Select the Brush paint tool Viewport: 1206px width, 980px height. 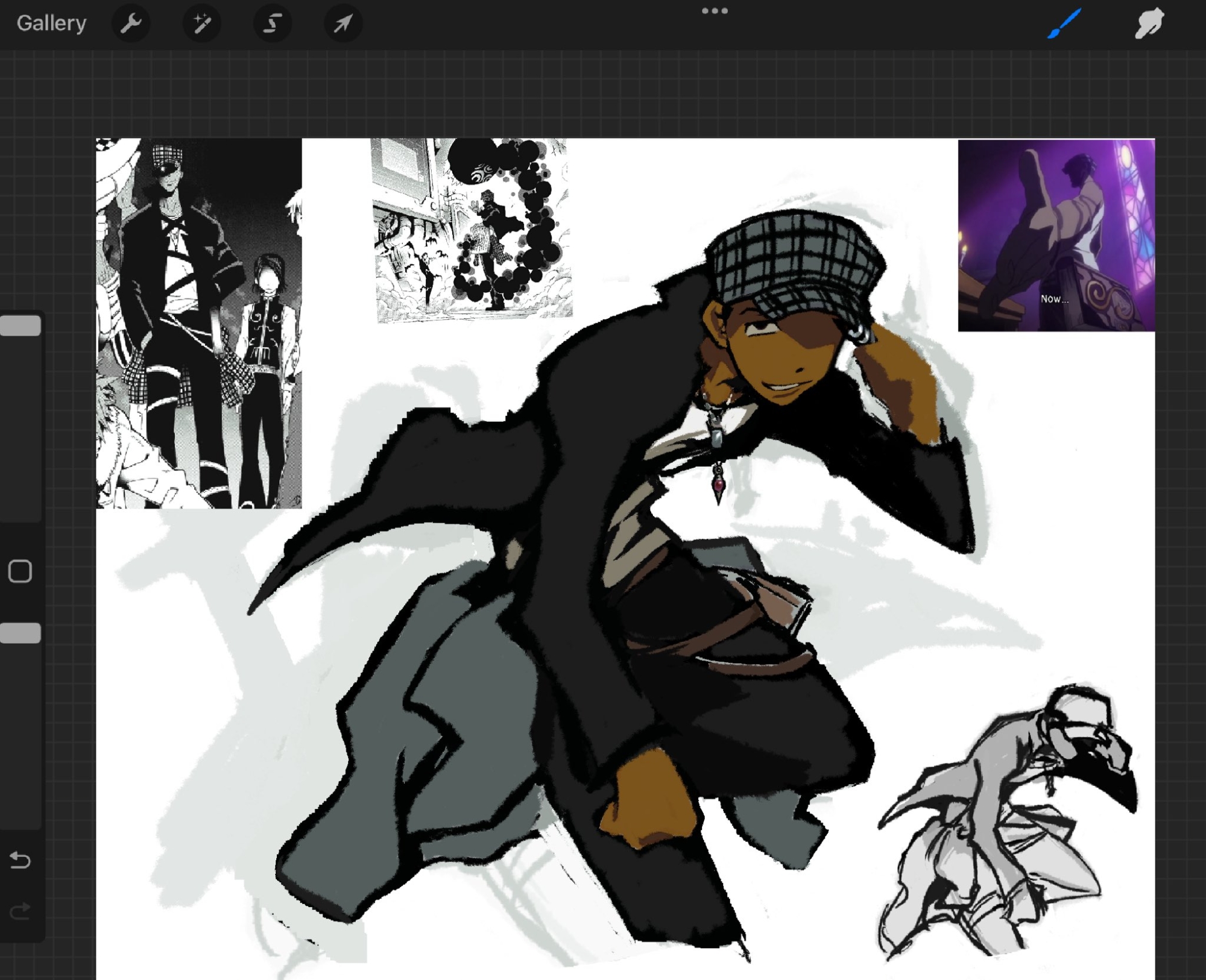pyautogui.click(x=1064, y=24)
